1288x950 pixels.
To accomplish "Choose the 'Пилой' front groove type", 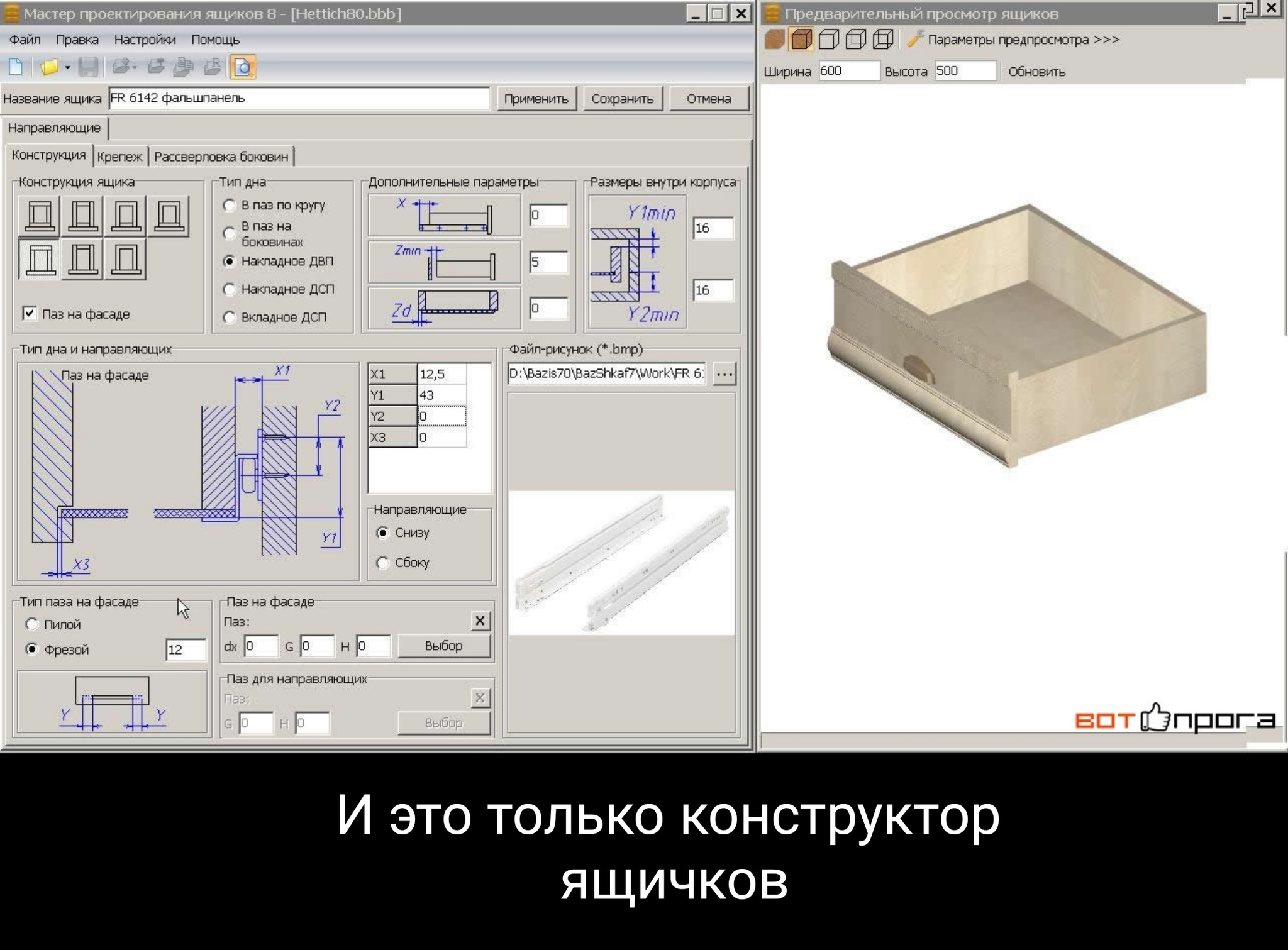I will pos(31,624).
